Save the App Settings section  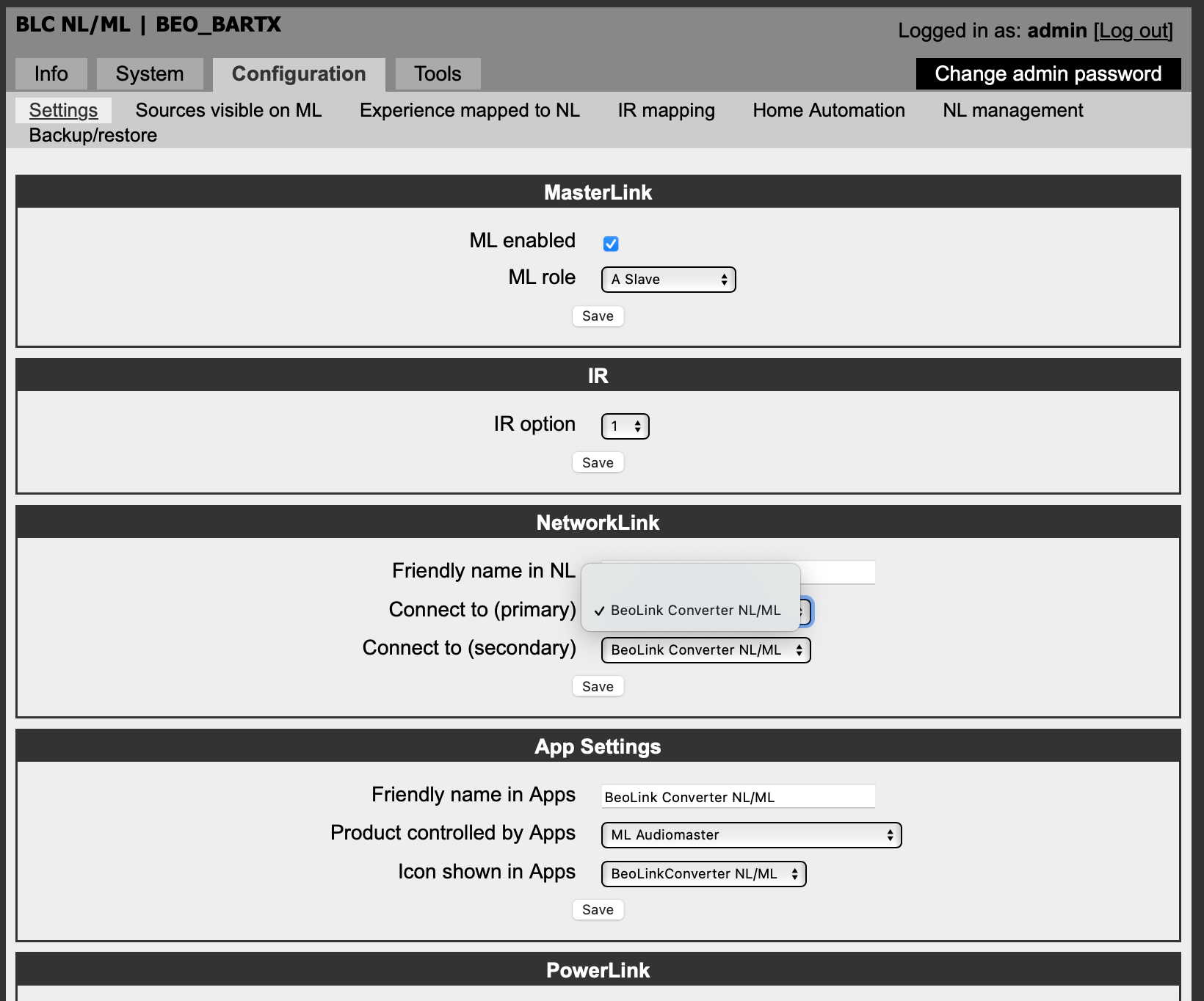point(598,910)
